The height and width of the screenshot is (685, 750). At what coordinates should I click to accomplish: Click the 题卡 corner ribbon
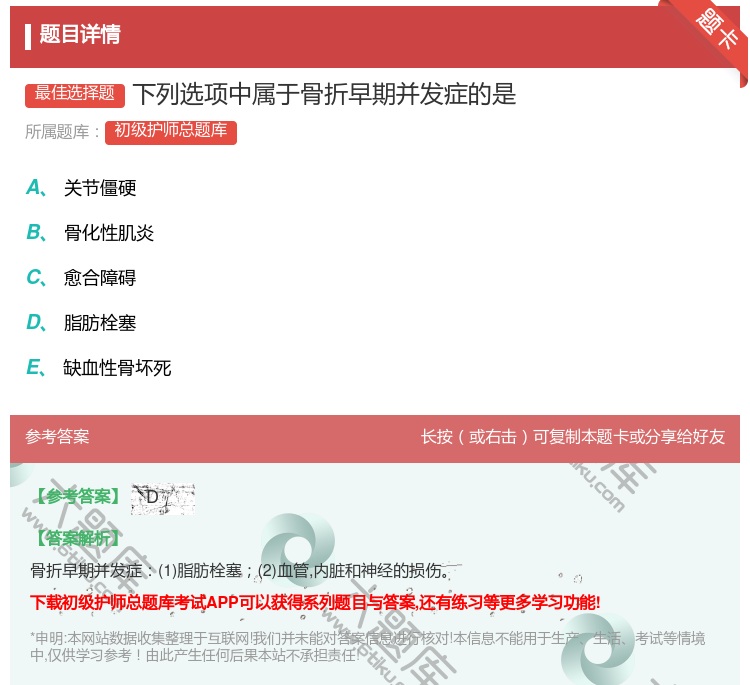point(715,30)
